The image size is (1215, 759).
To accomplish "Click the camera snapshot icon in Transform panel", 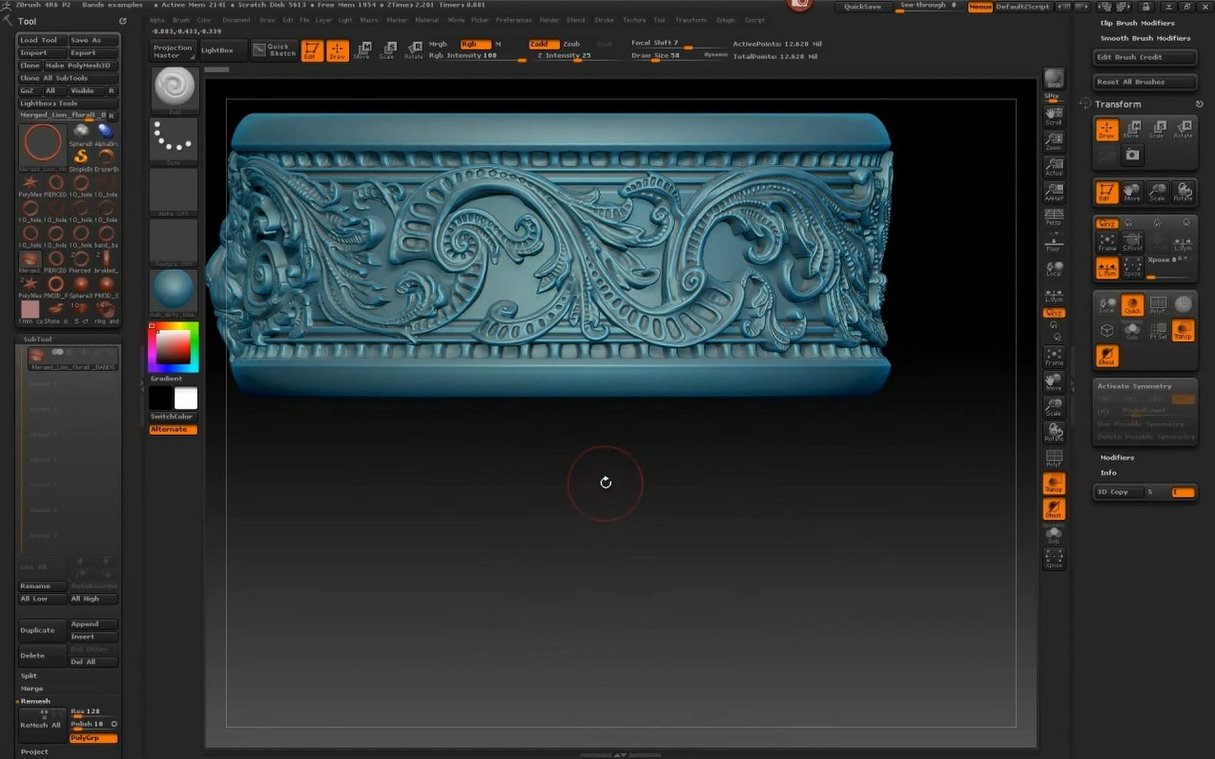I will 1132,154.
